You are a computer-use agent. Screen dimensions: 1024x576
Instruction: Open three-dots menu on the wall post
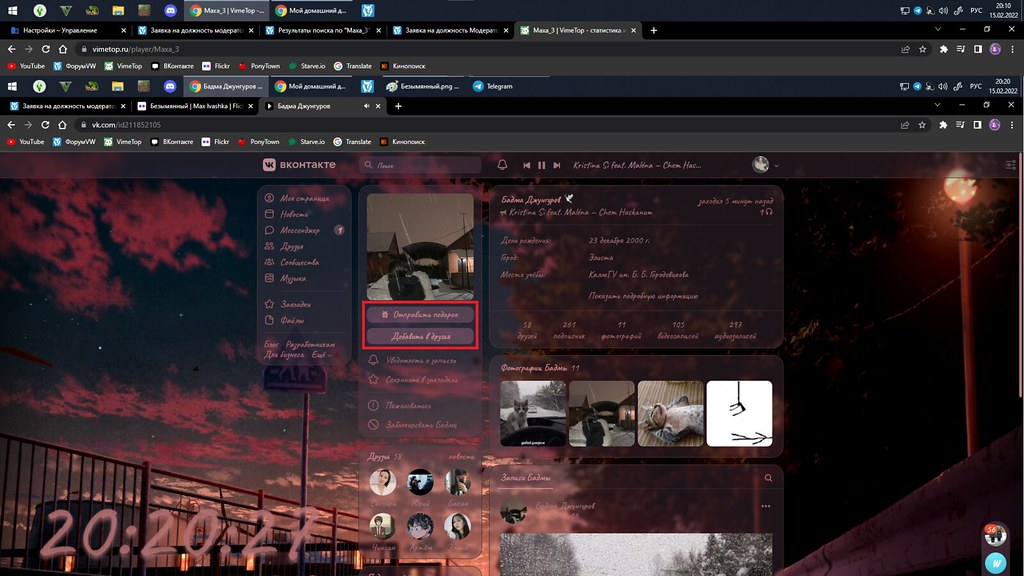766,507
